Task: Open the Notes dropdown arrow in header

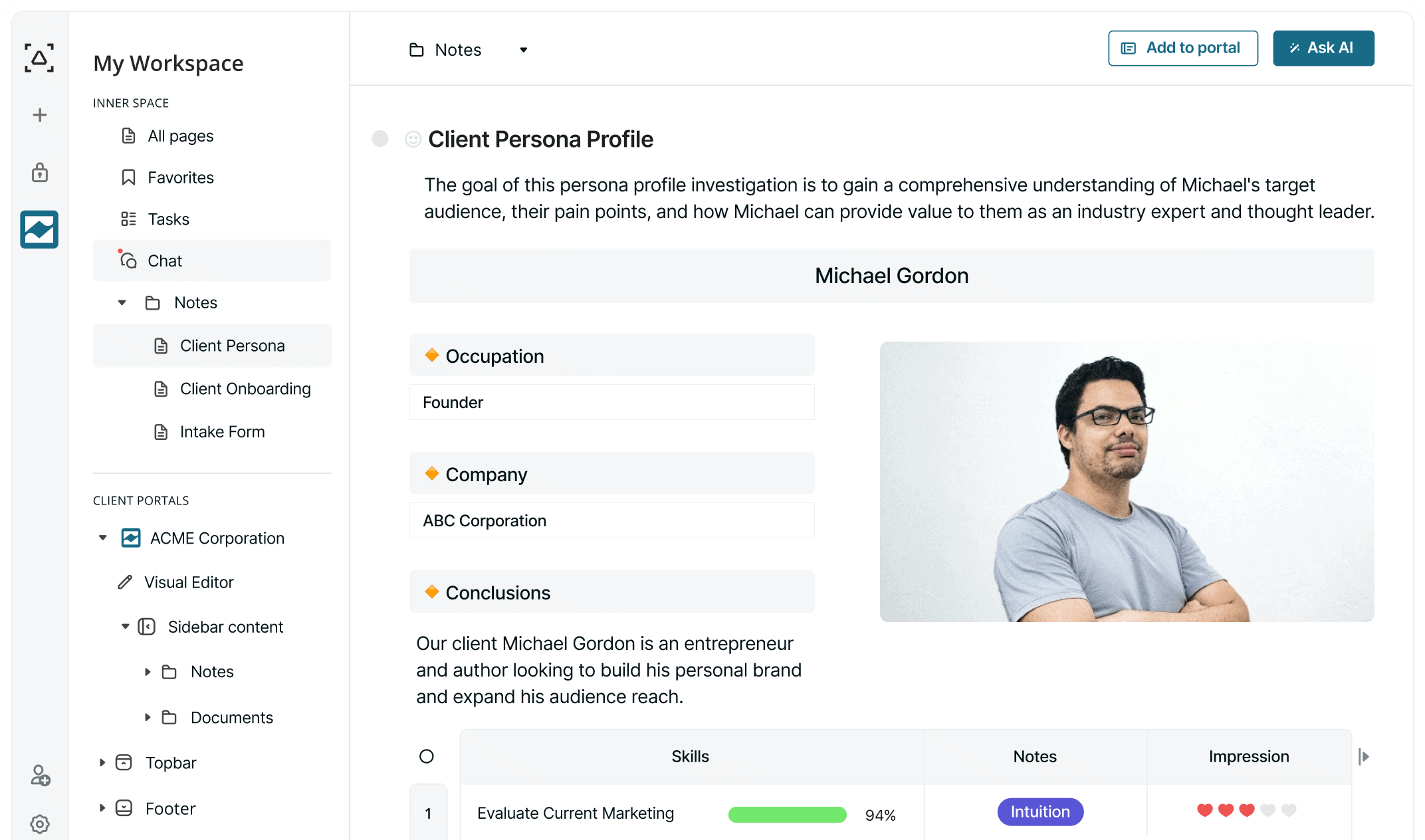Action: pyautogui.click(x=524, y=50)
